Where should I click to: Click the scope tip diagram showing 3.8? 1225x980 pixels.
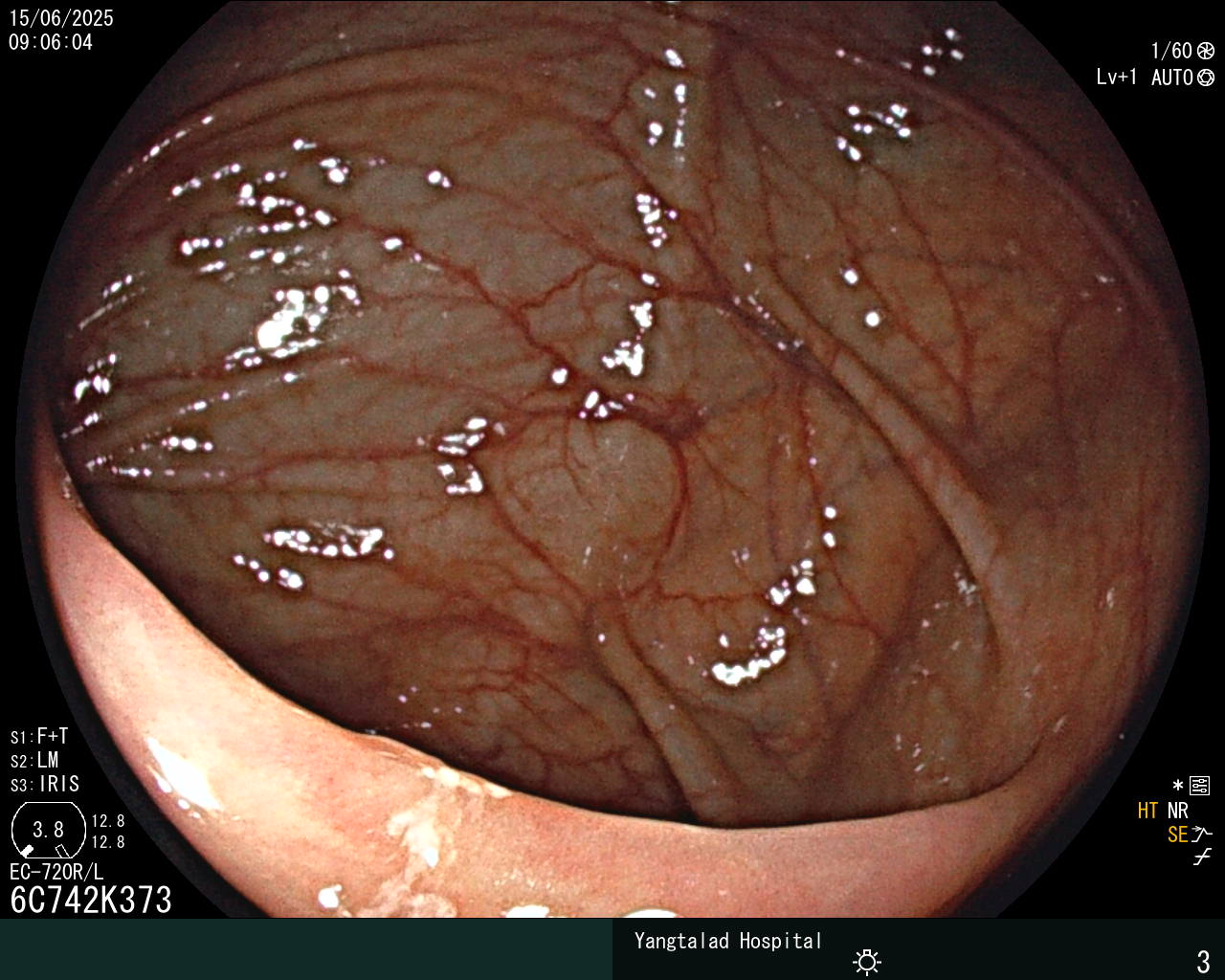(x=48, y=830)
